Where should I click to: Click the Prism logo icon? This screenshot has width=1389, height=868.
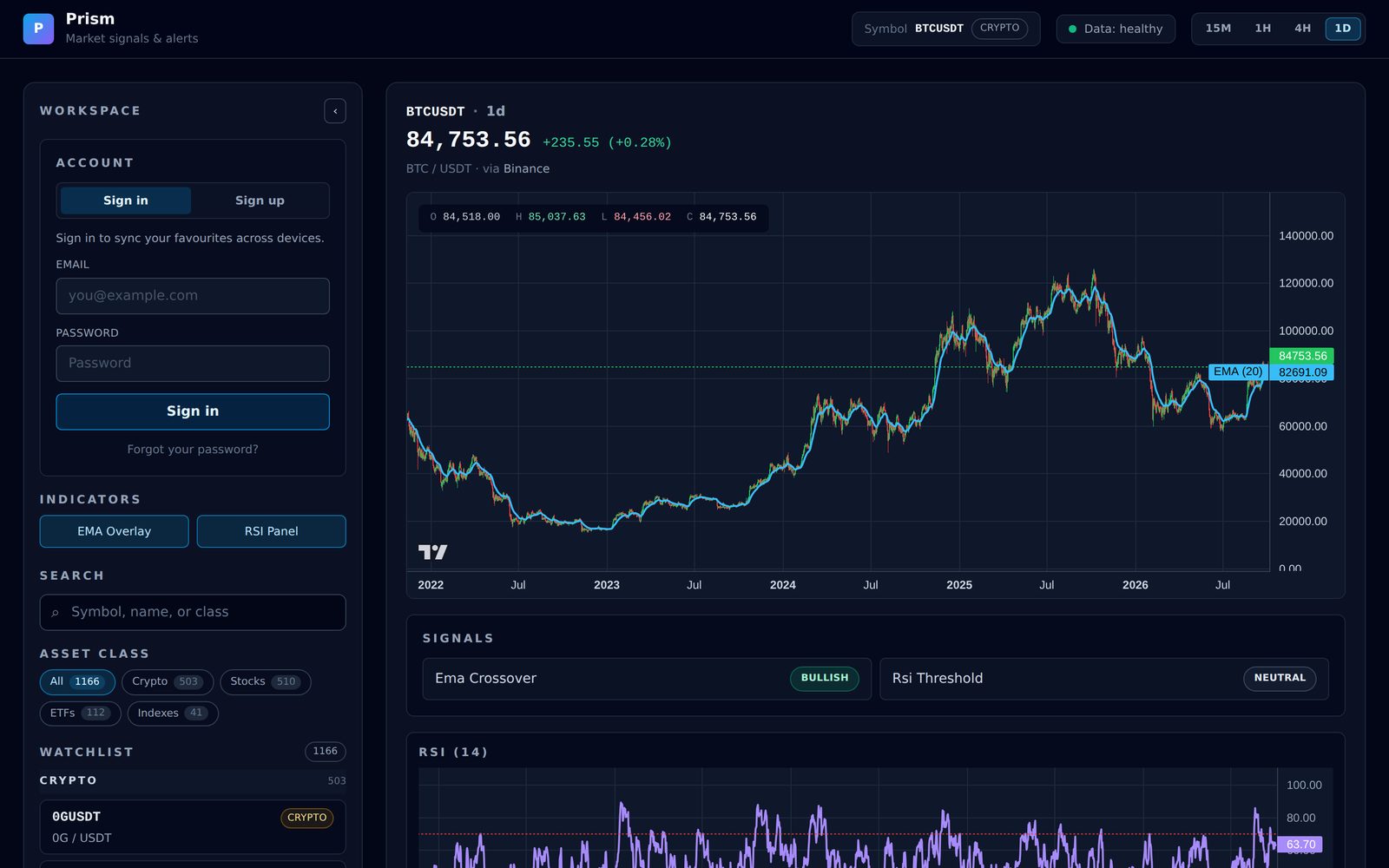38,29
